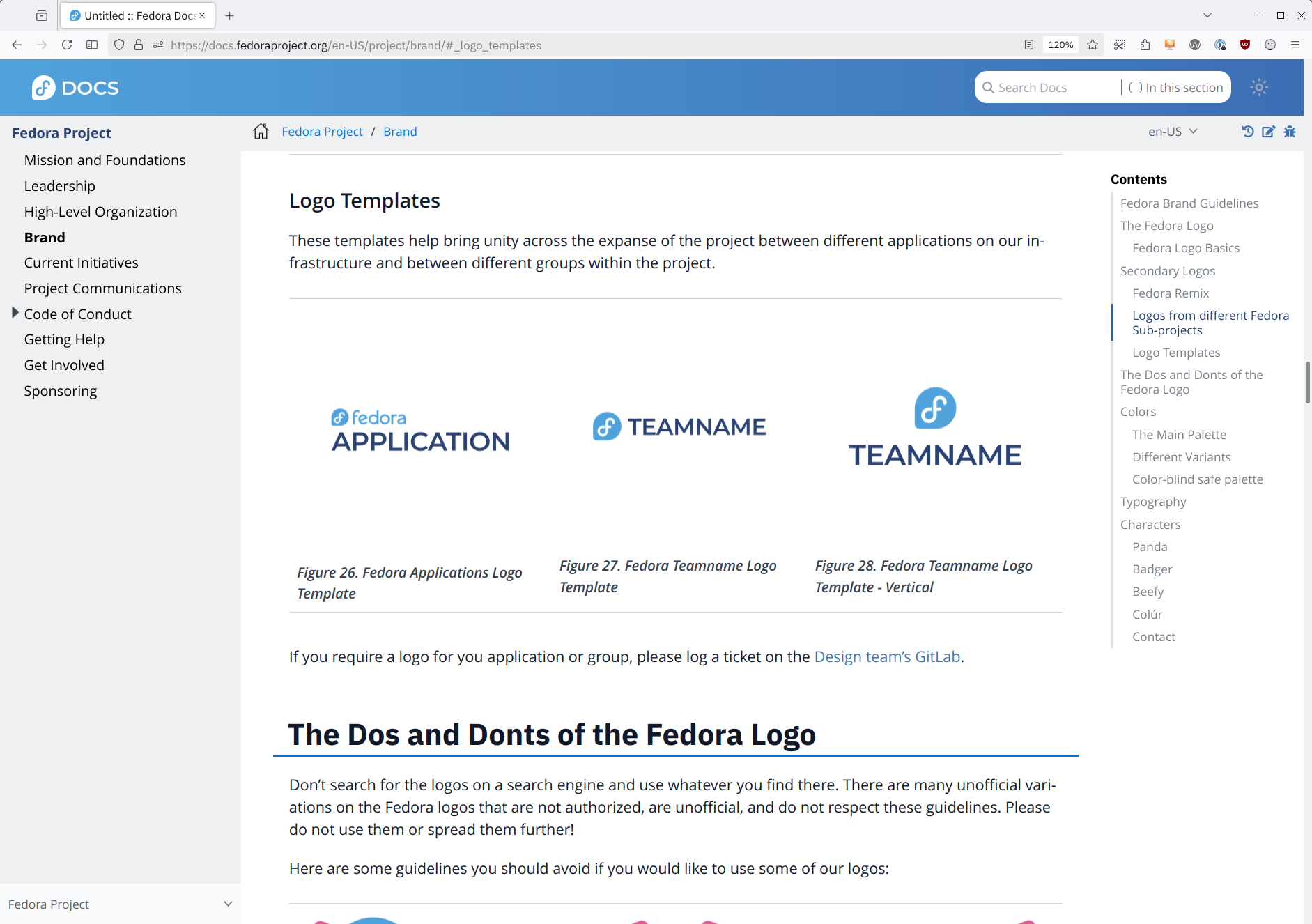Bookmark this page with the star
The width and height of the screenshot is (1312, 924).
[x=1093, y=45]
